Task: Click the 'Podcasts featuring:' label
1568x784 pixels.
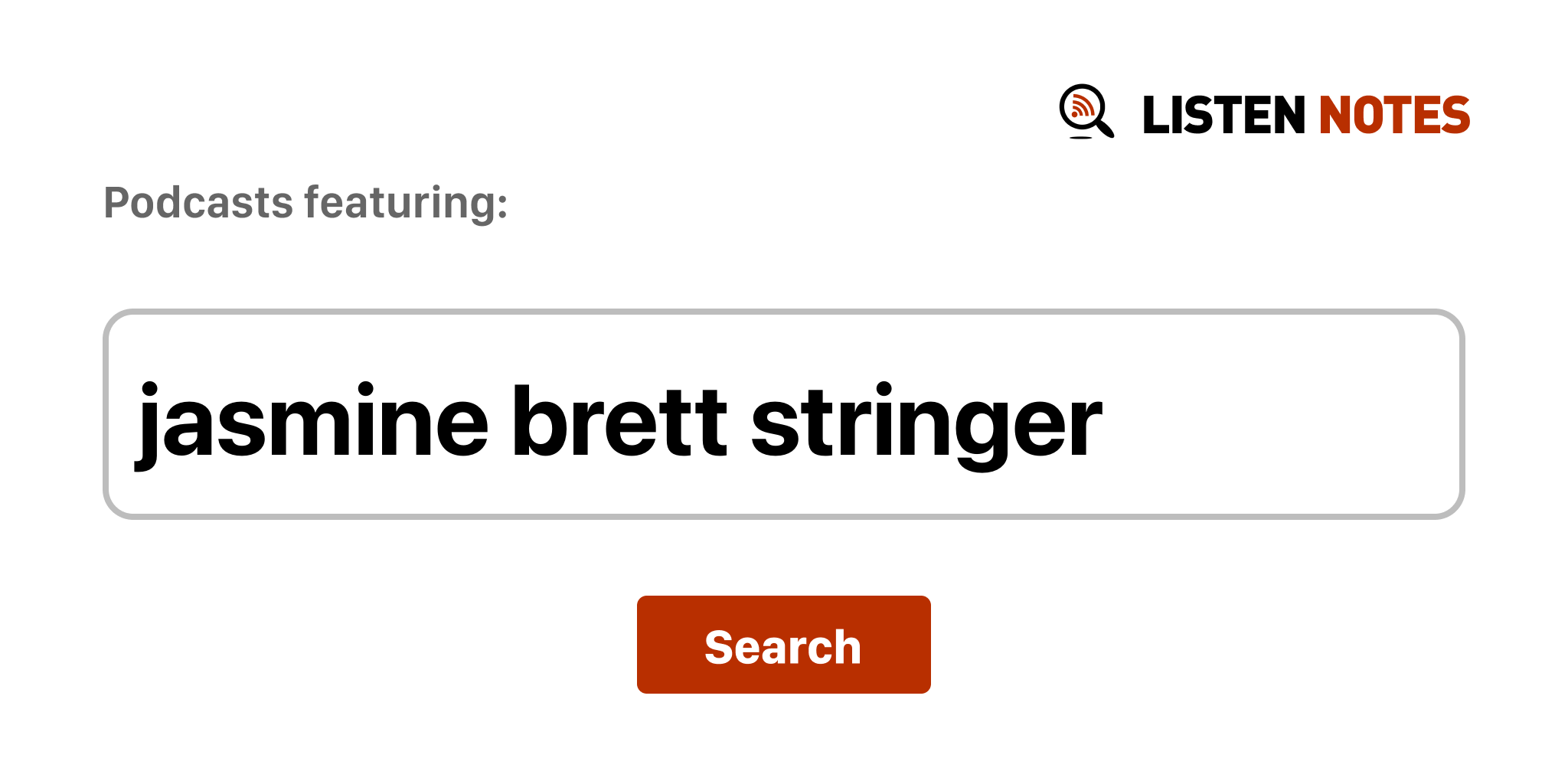Action: [x=305, y=203]
